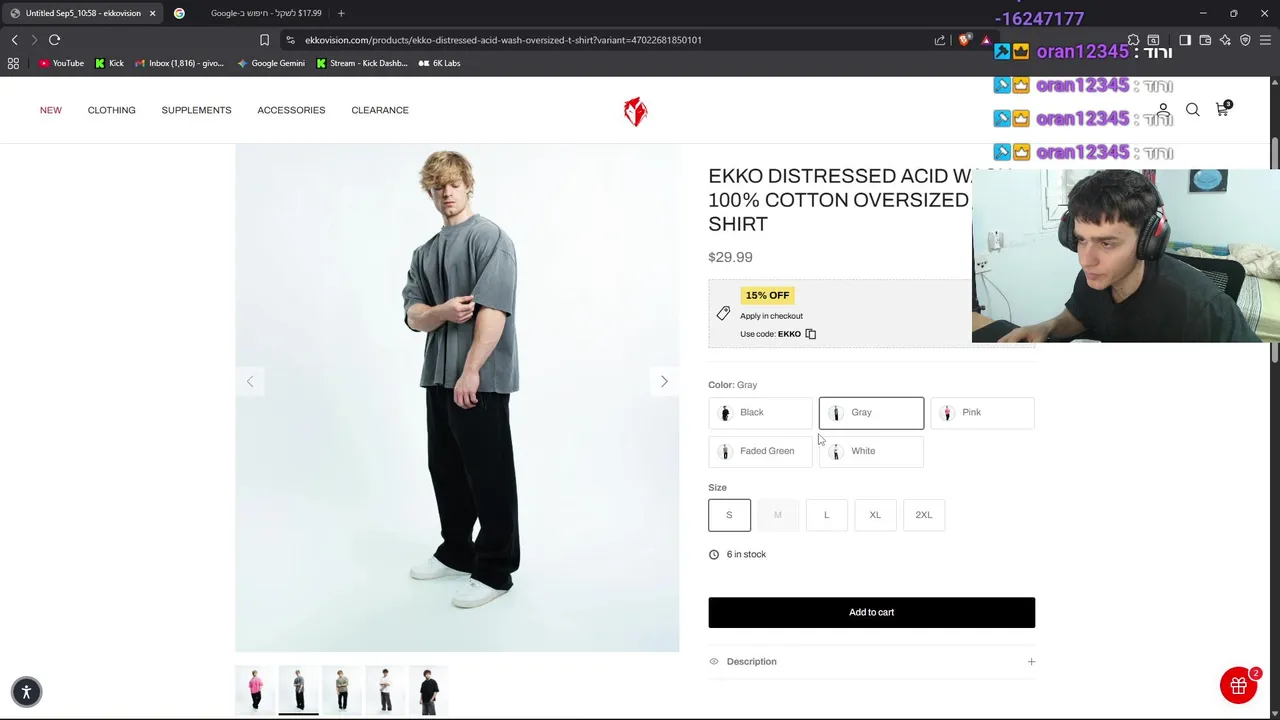Choose size S

(729, 515)
